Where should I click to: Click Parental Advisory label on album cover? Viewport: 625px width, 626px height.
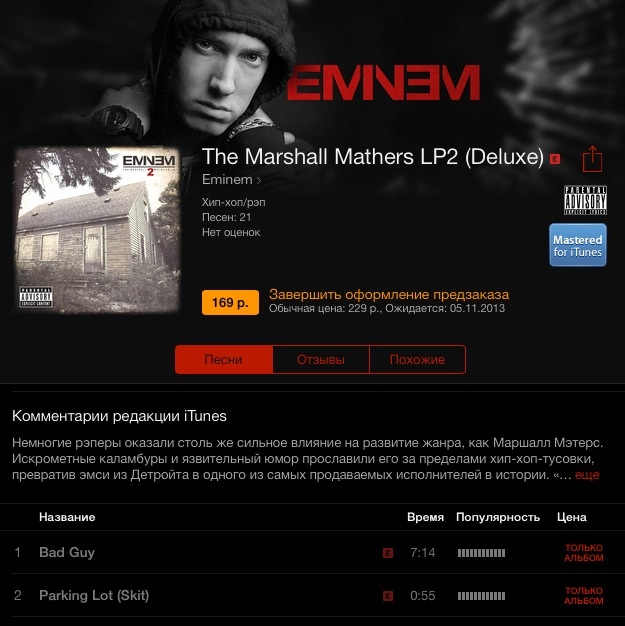click(36, 297)
